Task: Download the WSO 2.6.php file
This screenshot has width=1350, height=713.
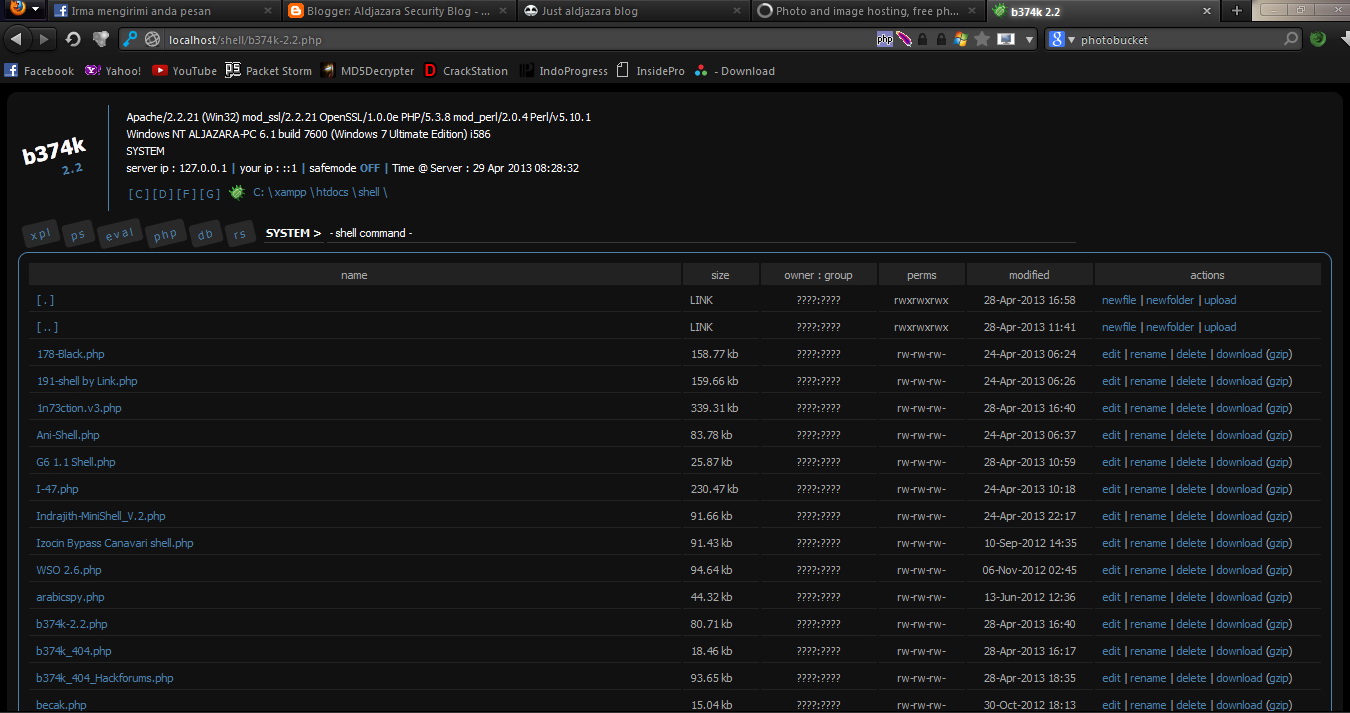Action: point(1238,570)
